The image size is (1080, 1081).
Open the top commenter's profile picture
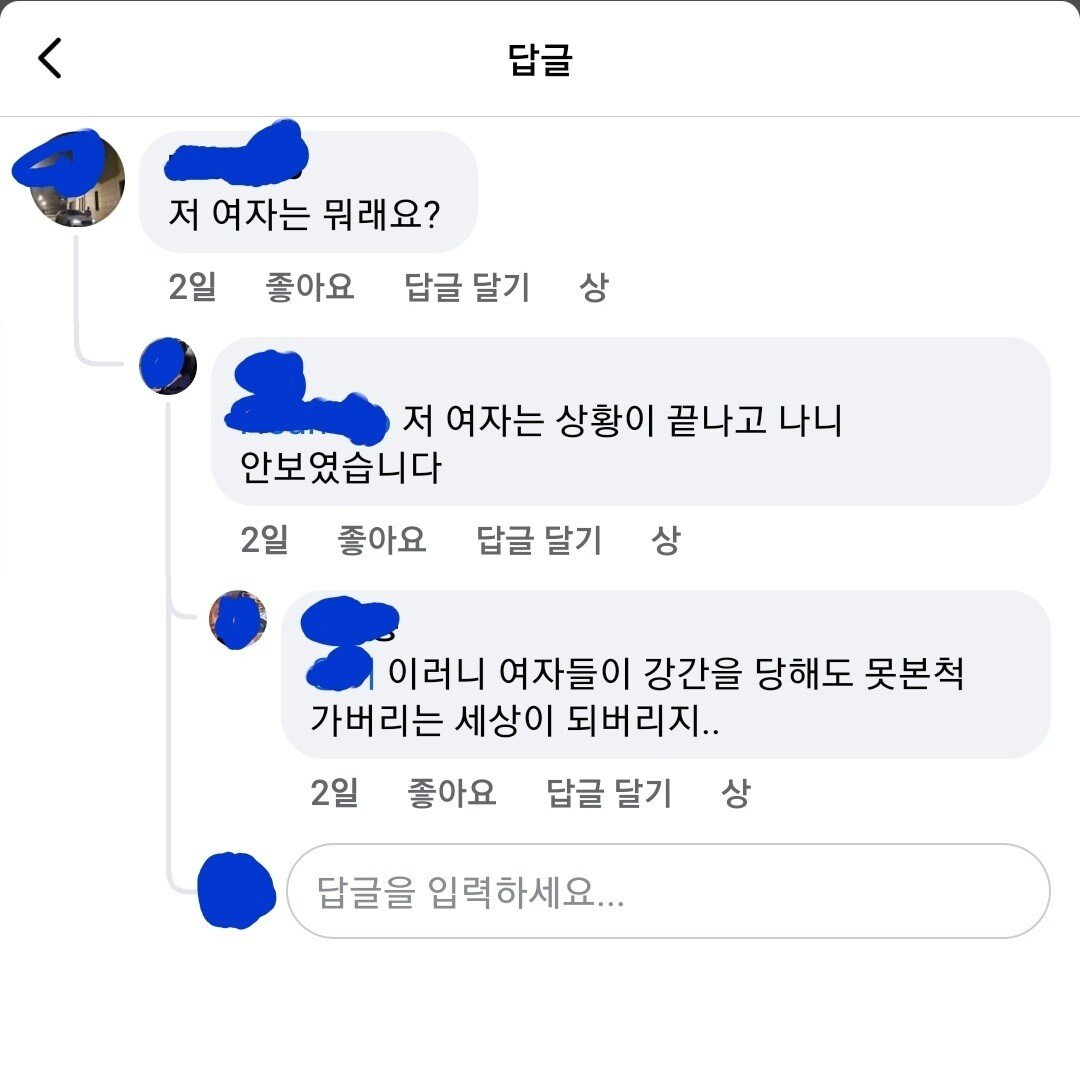[77, 178]
